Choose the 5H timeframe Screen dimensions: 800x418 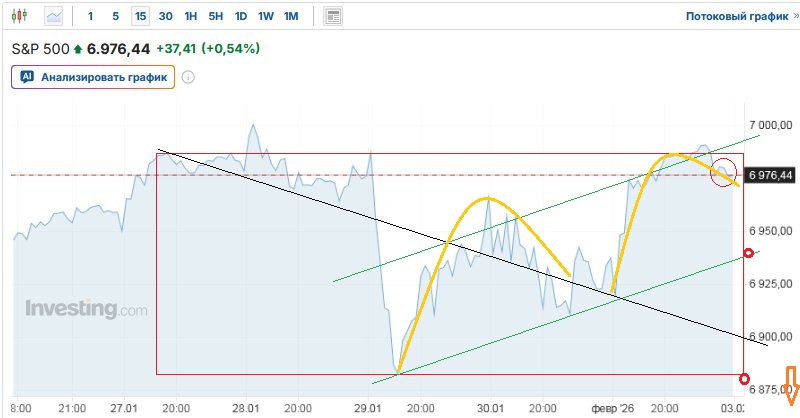[x=215, y=16]
